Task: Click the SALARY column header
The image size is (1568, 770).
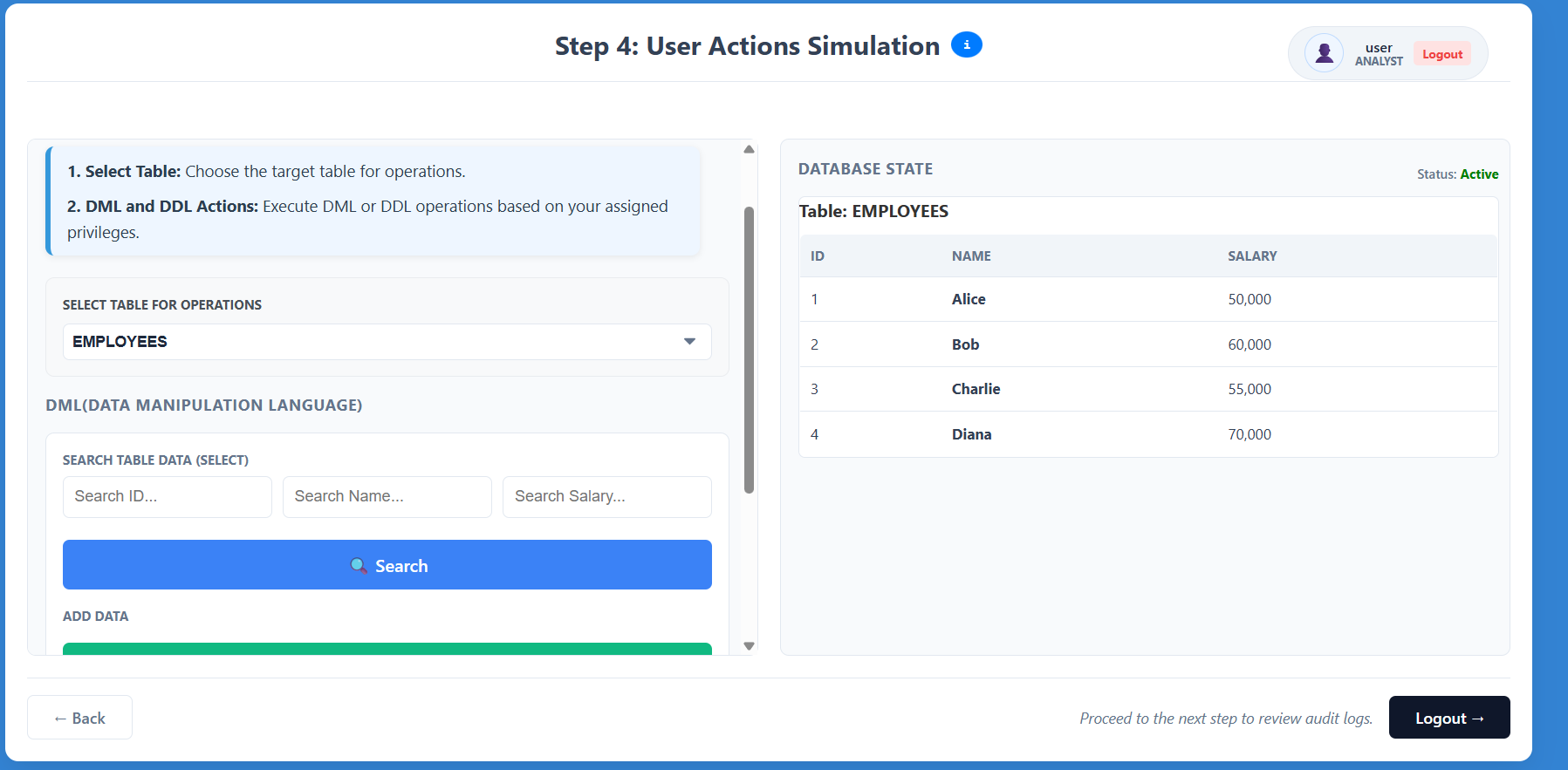Action: 1252,256
